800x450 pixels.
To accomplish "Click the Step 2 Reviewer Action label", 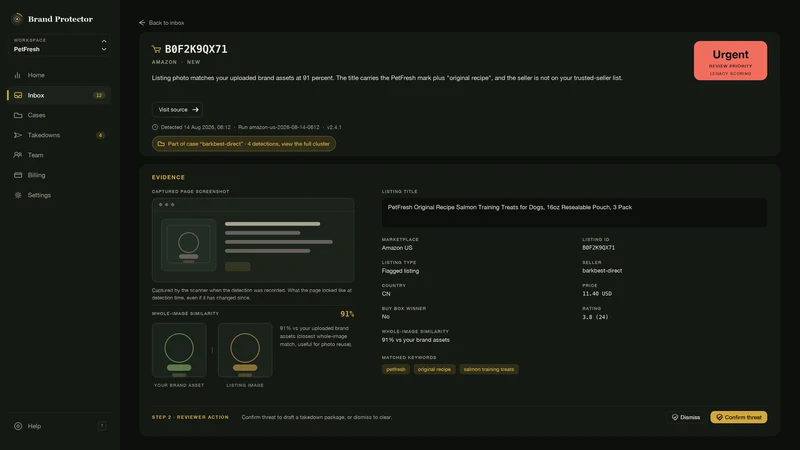I will point(190,417).
